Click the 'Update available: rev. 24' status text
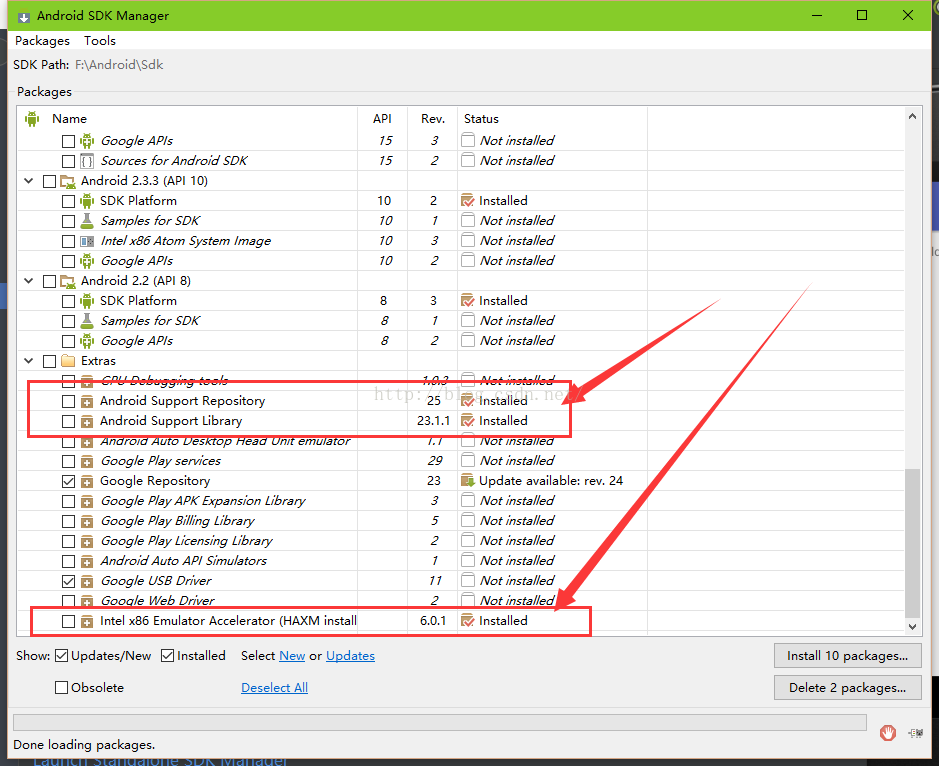 tap(551, 481)
